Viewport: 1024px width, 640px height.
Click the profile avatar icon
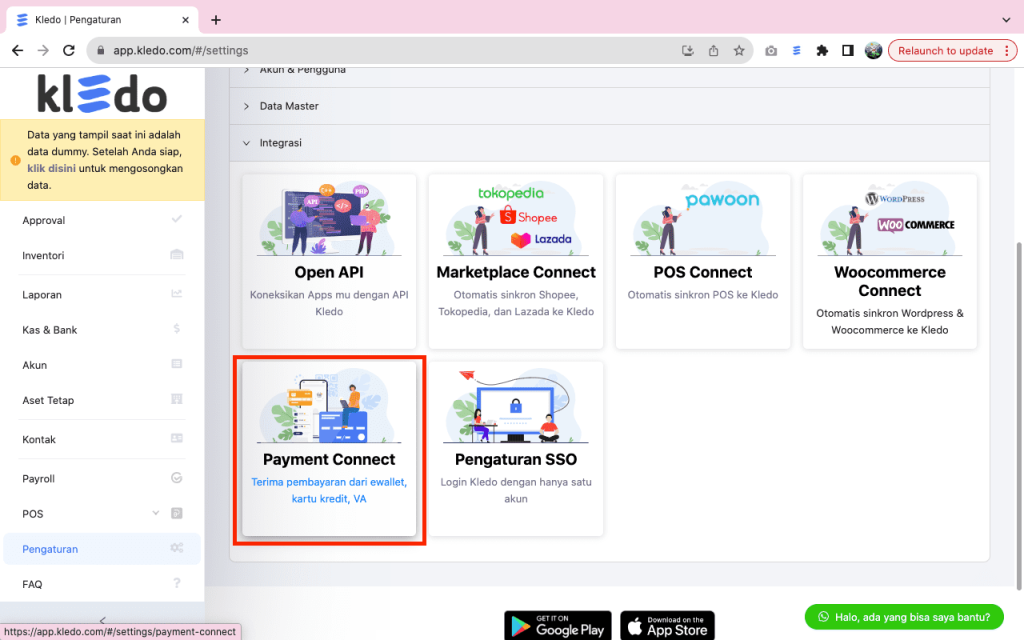873,50
